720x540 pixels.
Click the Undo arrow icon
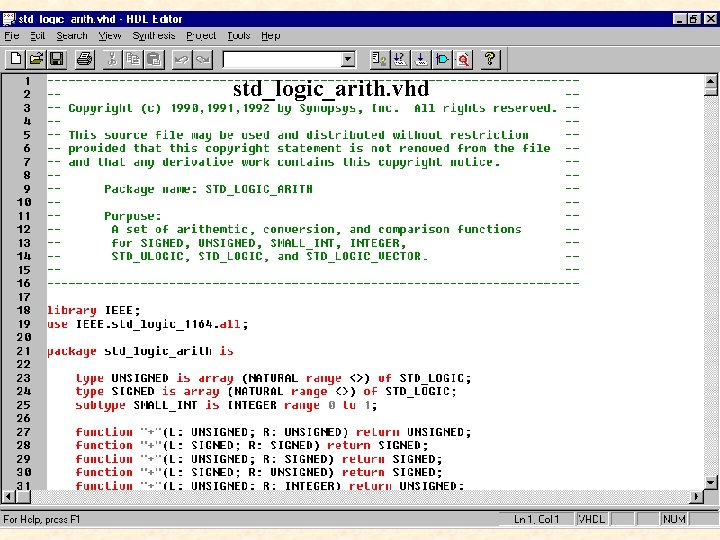pyautogui.click(x=182, y=59)
